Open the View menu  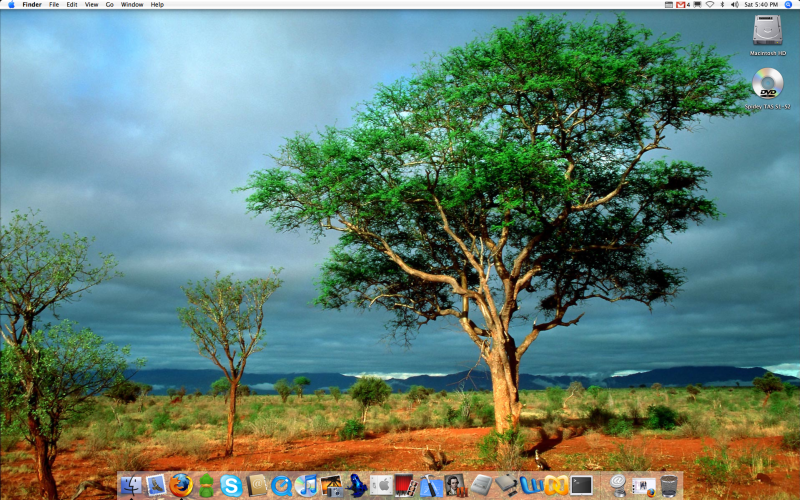91,5
